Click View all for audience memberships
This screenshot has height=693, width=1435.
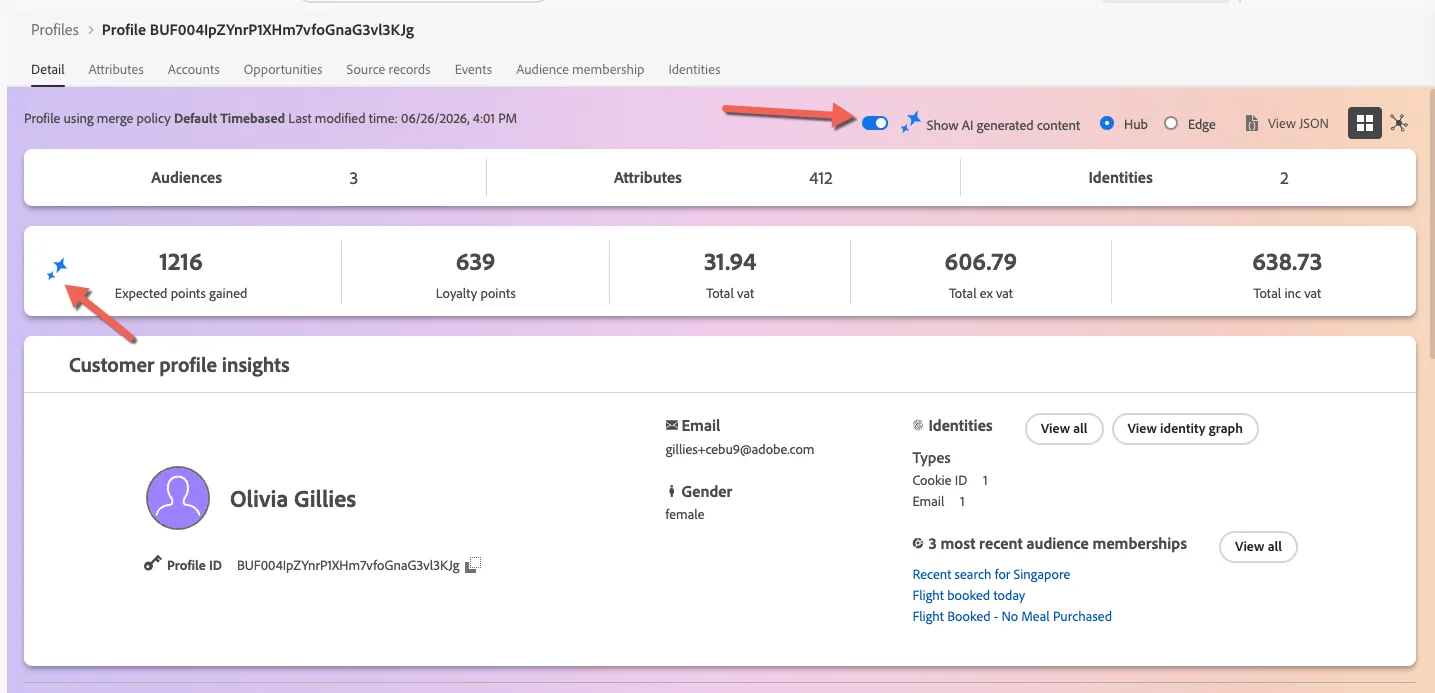[1258, 547]
